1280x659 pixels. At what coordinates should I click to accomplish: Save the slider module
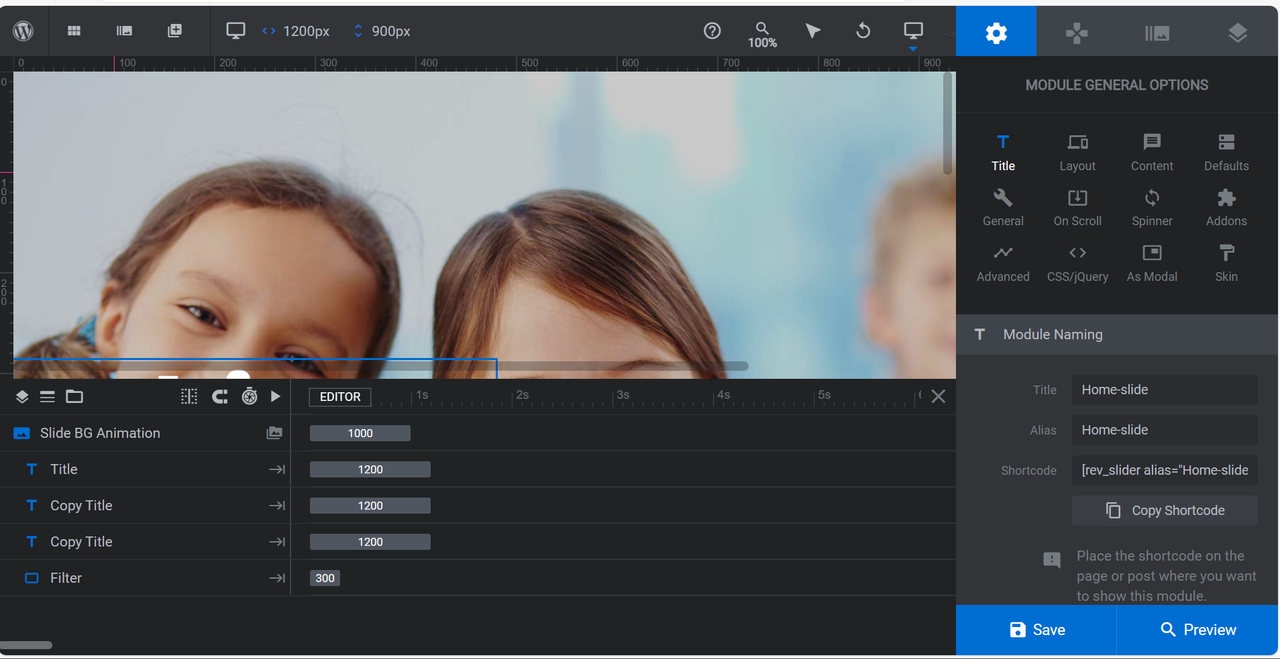tap(1036, 630)
